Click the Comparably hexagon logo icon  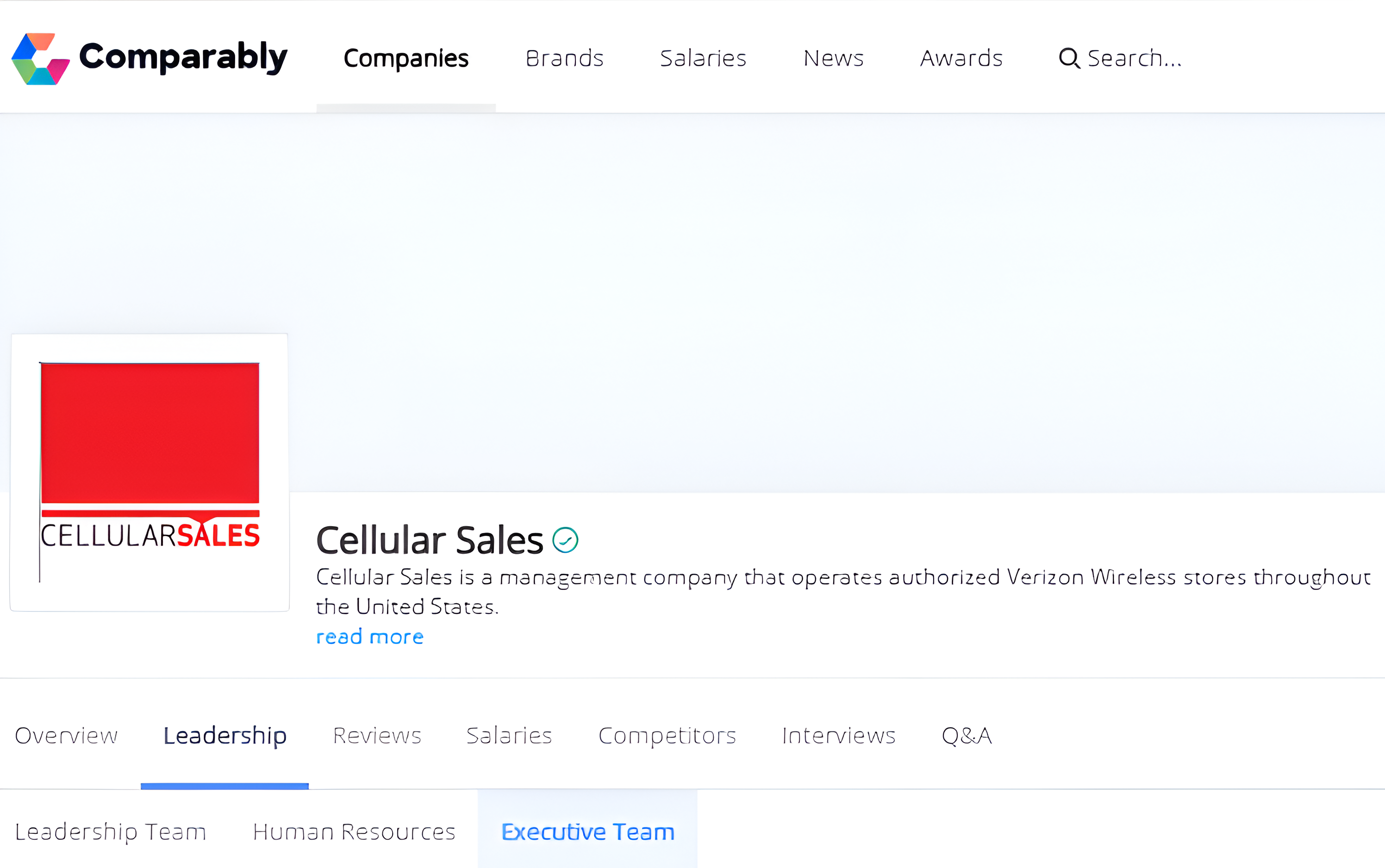tap(41, 59)
